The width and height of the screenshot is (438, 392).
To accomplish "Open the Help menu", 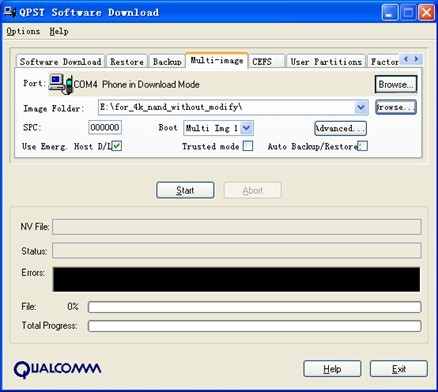I will (59, 31).
